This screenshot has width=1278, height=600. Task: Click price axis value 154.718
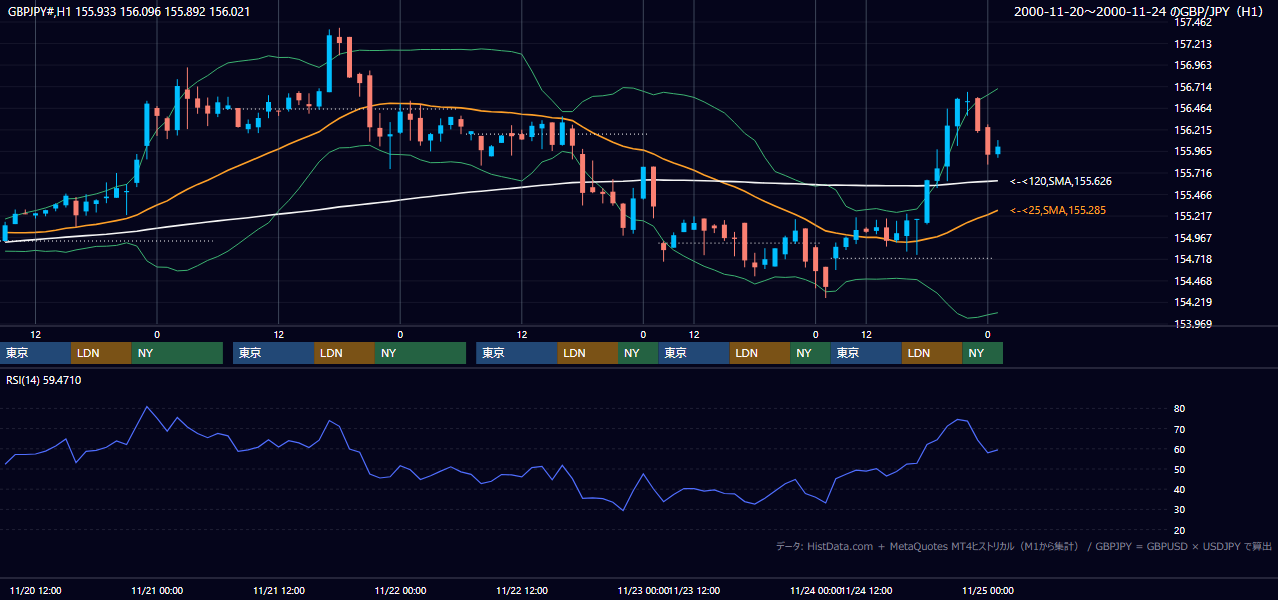click(1193, 259)
